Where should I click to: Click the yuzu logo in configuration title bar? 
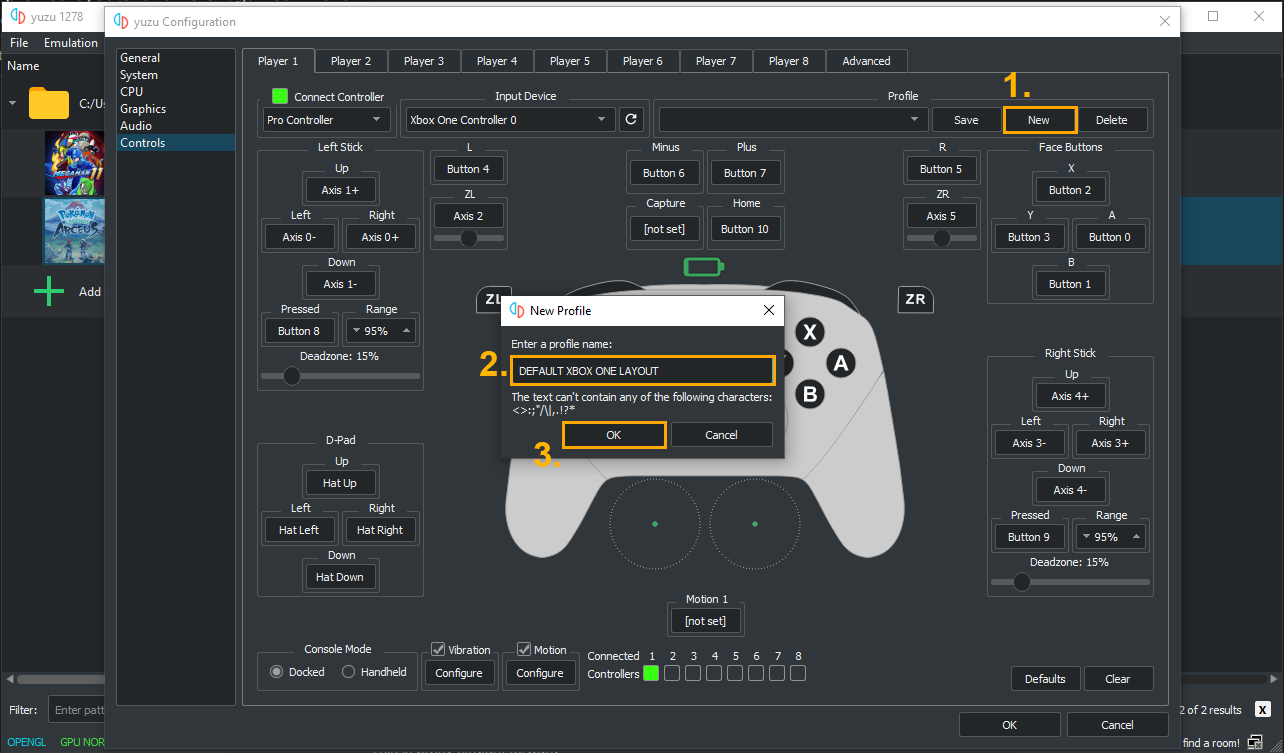coord(121,21)
